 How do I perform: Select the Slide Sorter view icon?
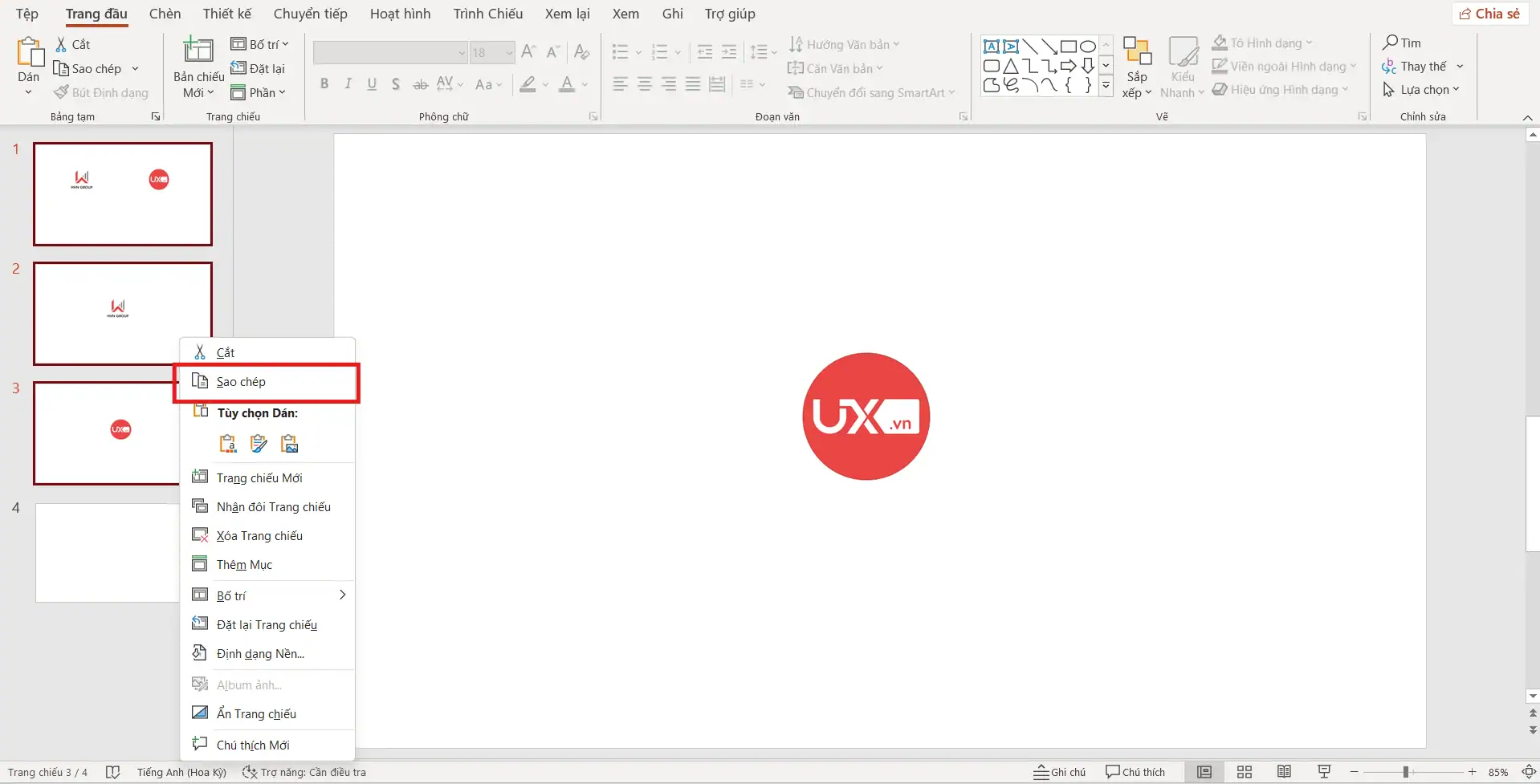pyautogui.click(x=1244, y=772)
